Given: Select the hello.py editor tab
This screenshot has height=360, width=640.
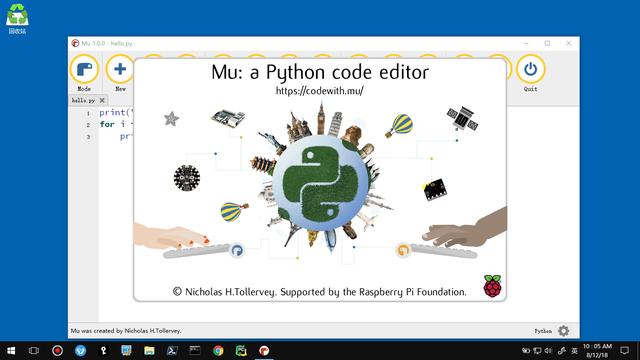Looking at the screenshot, I should (83, 100).
